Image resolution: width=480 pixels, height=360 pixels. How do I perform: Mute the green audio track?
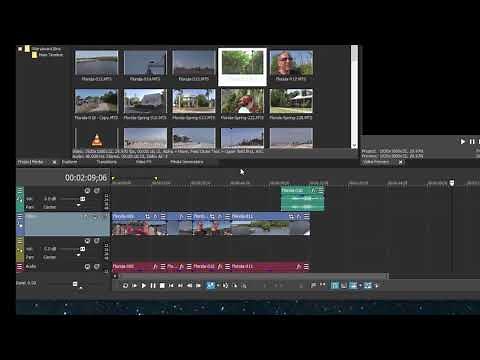coord(87,191)
